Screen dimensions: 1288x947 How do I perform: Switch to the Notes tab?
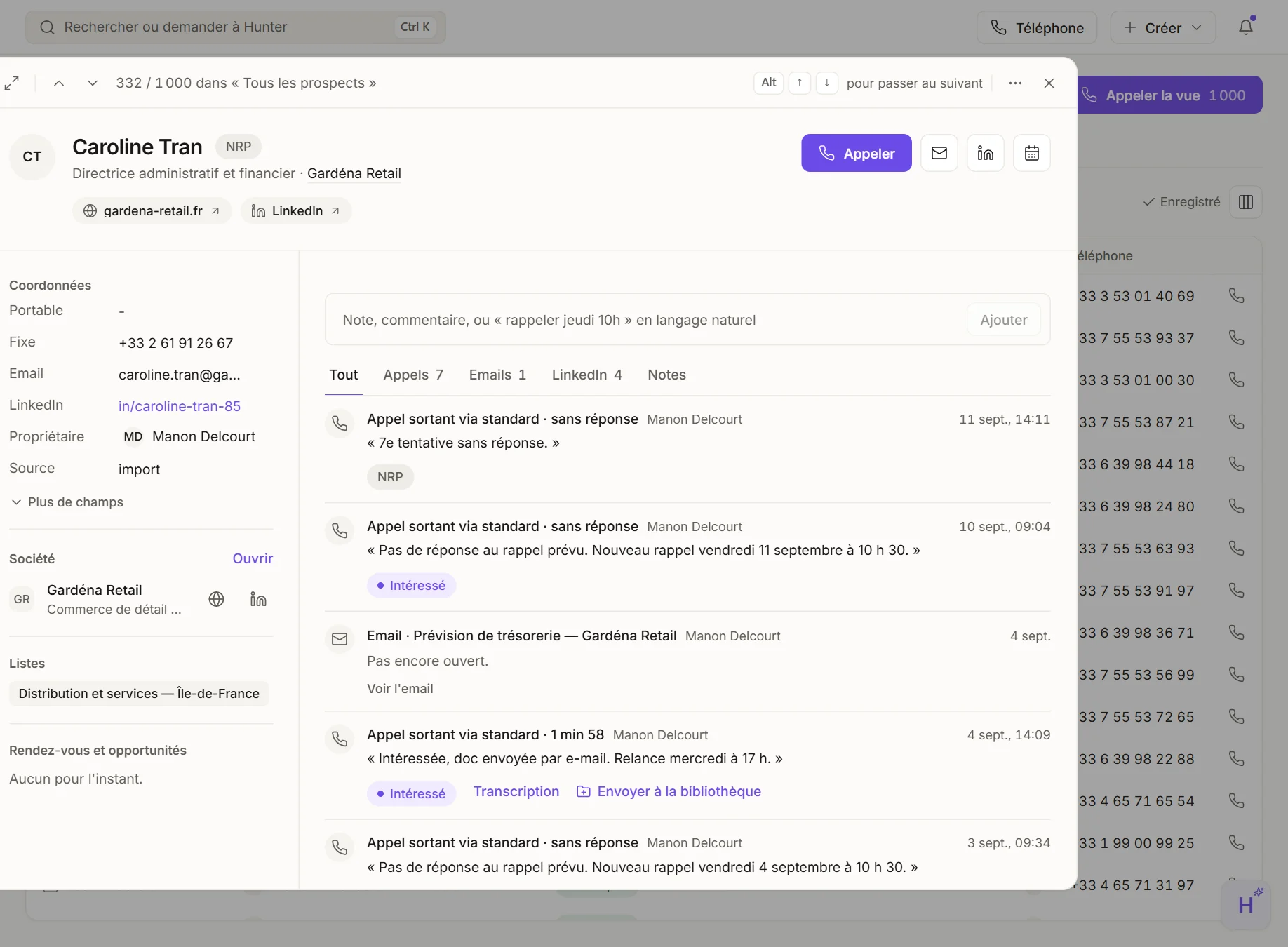tap(666, 375)
